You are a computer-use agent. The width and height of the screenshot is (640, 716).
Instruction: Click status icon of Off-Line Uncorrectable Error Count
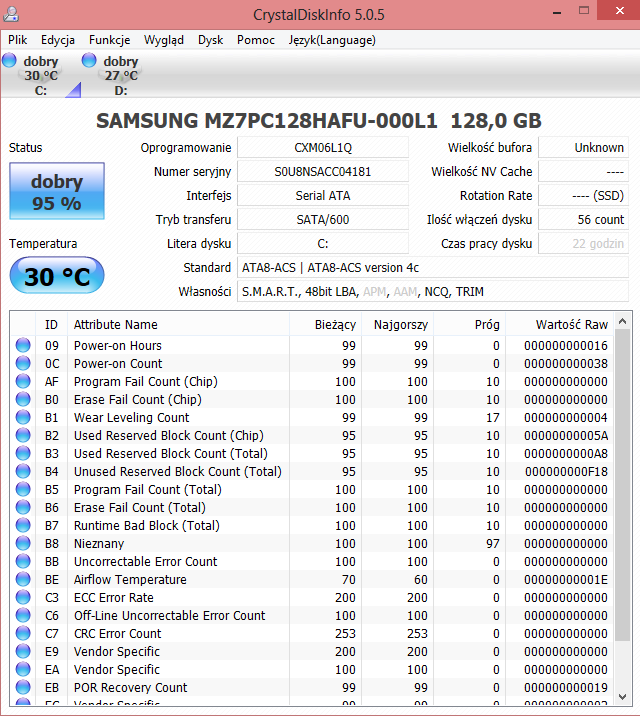pyautogui.click(x=23, y=616)
